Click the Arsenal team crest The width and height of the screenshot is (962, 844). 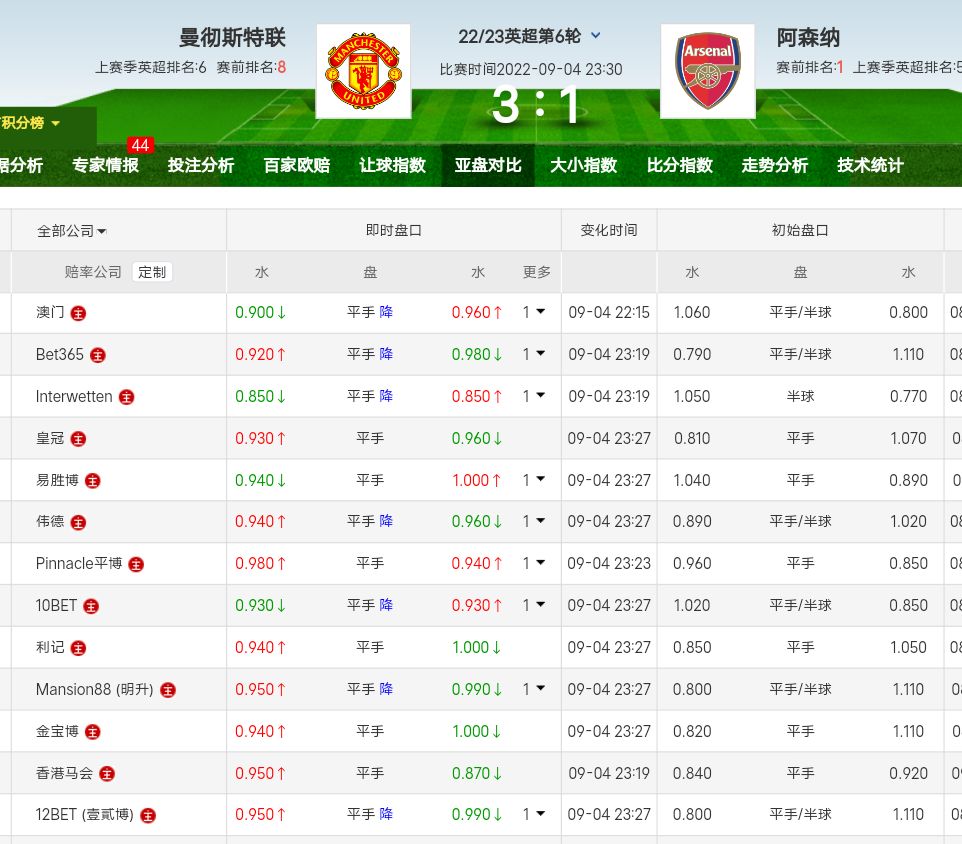coord(708,72)
